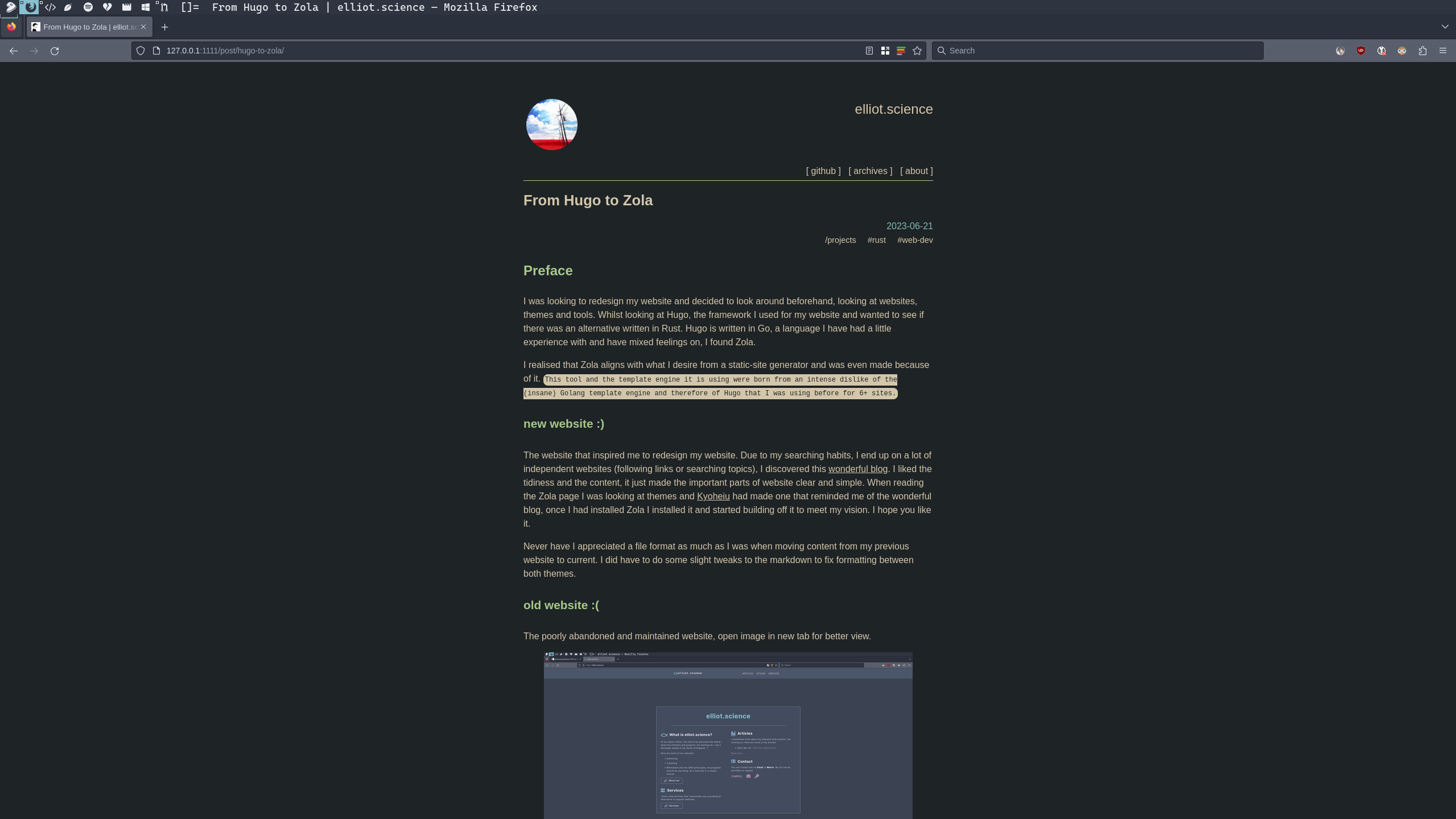Viewport: 1456px width, 819px height.
Task: Open the broken-heart workspace tag
Action: [x=107, y=7]
